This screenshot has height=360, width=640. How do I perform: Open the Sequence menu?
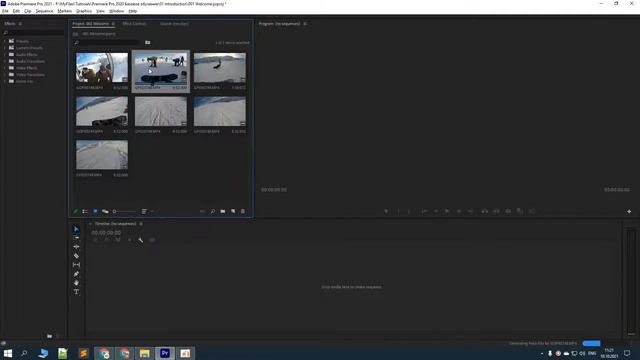[x=44, y=11]
